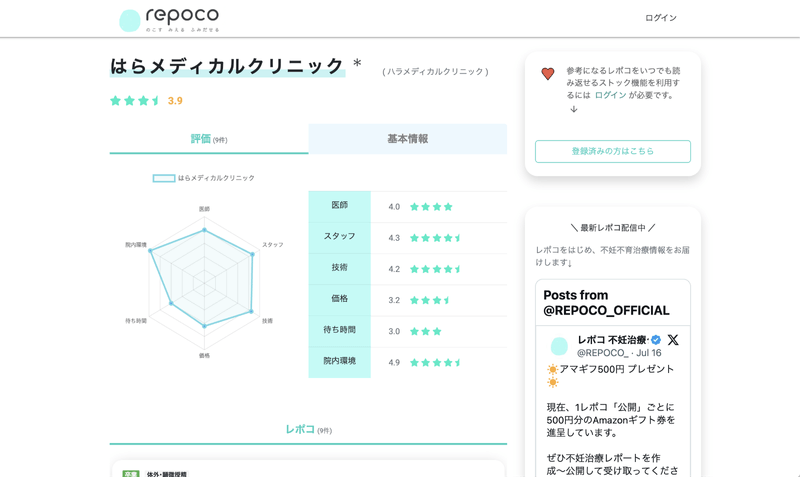Click the REPOCO round profile avatar
Screen dimensions: 800x477
[x=559, y=346]
